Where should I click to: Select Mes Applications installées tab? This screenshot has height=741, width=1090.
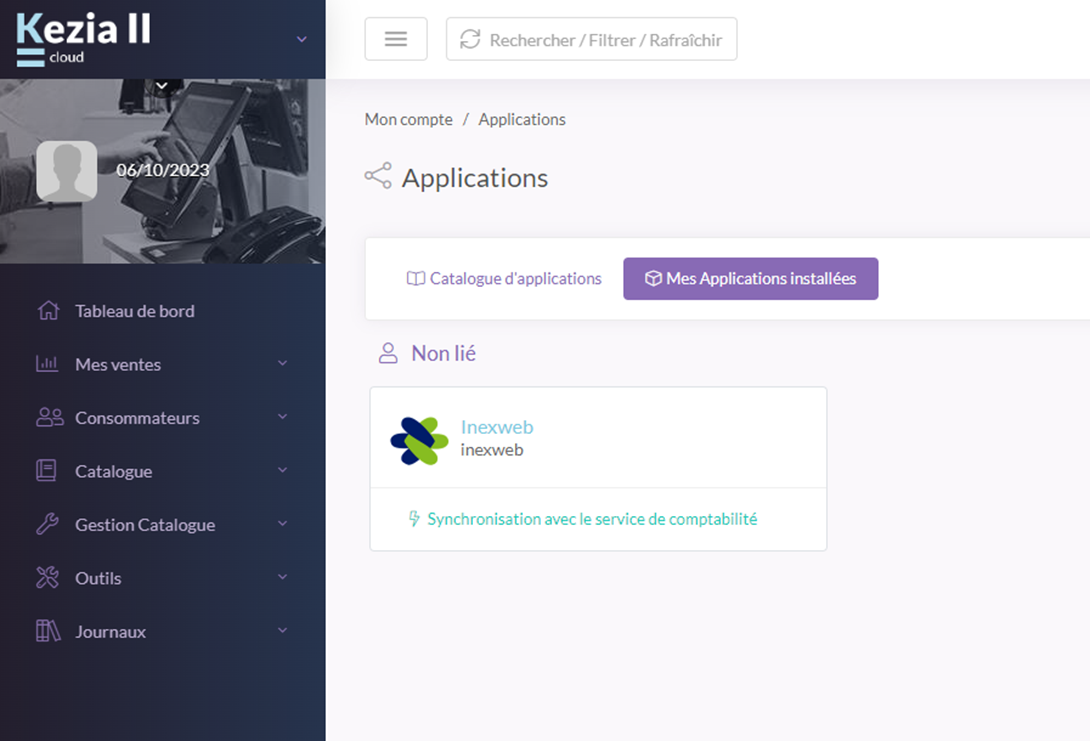coord(750,279)
